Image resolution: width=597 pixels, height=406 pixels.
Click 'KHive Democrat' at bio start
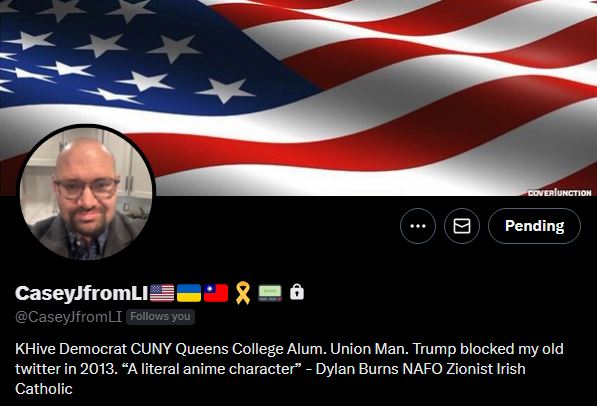click(x=71, y=349)
